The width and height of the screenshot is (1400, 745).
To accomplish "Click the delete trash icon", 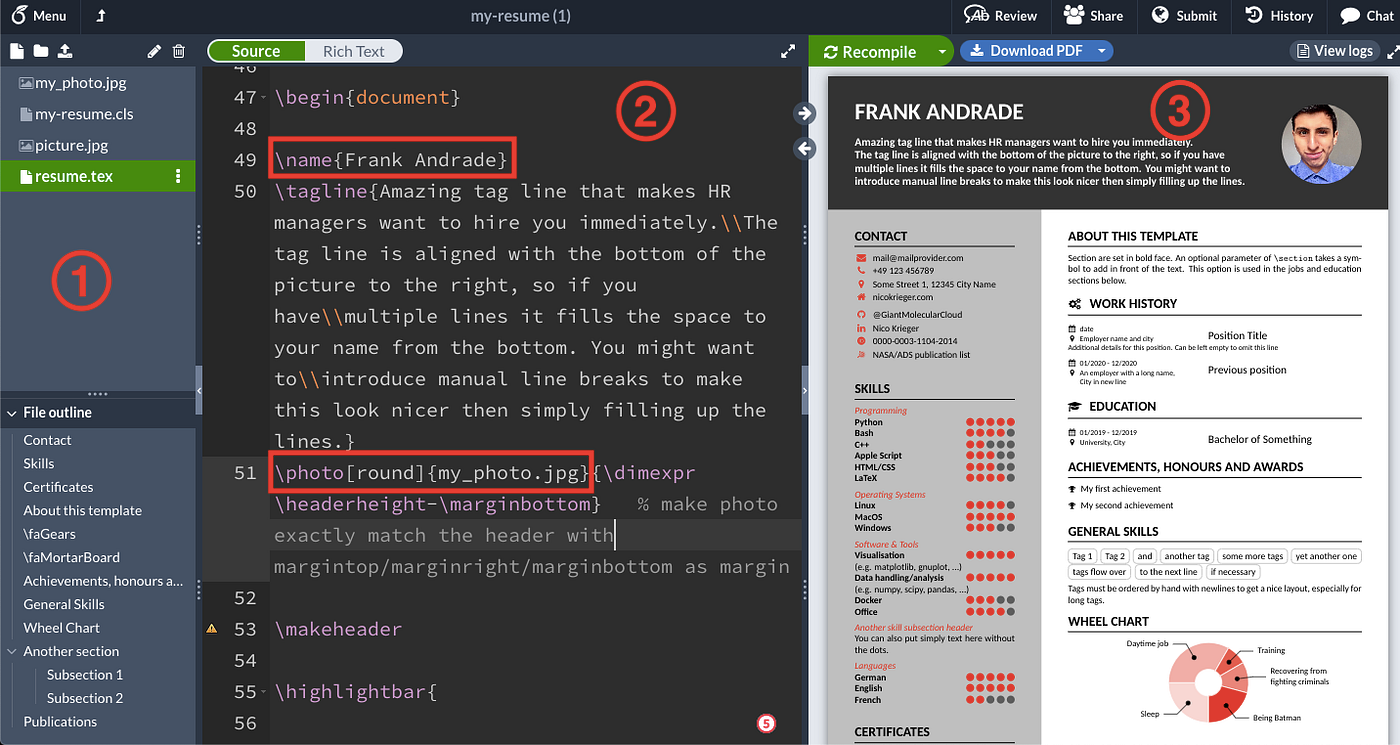I will [178, 51].
